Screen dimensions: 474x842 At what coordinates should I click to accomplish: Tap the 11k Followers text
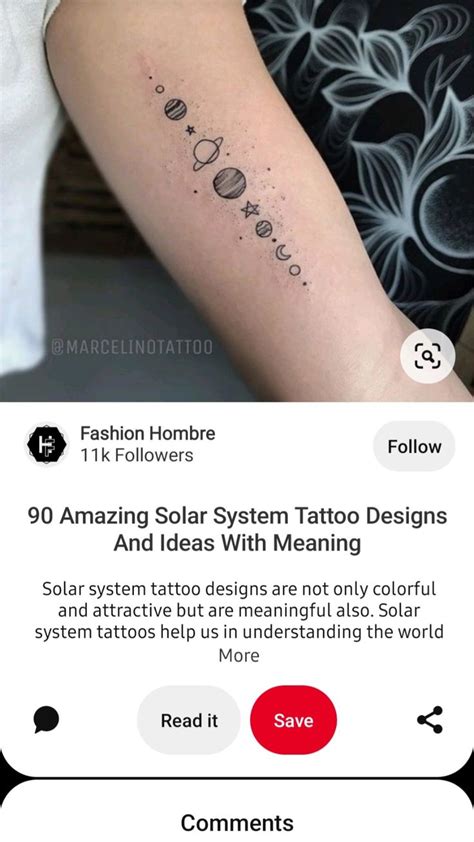point(136,455)
